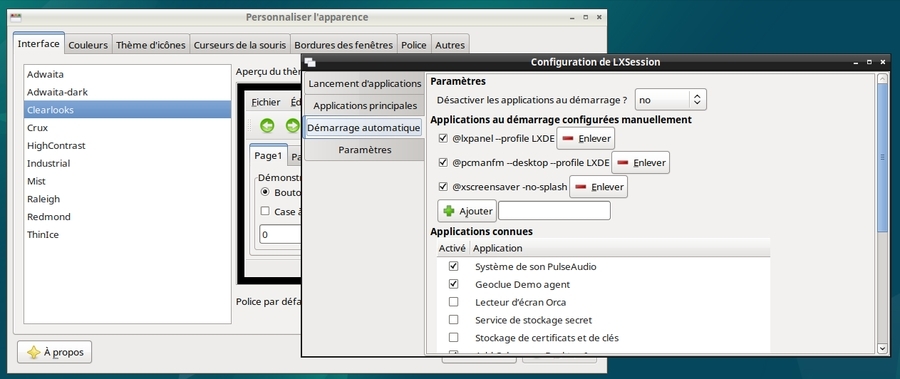Choose the Redmond theme

click(127, 217)
